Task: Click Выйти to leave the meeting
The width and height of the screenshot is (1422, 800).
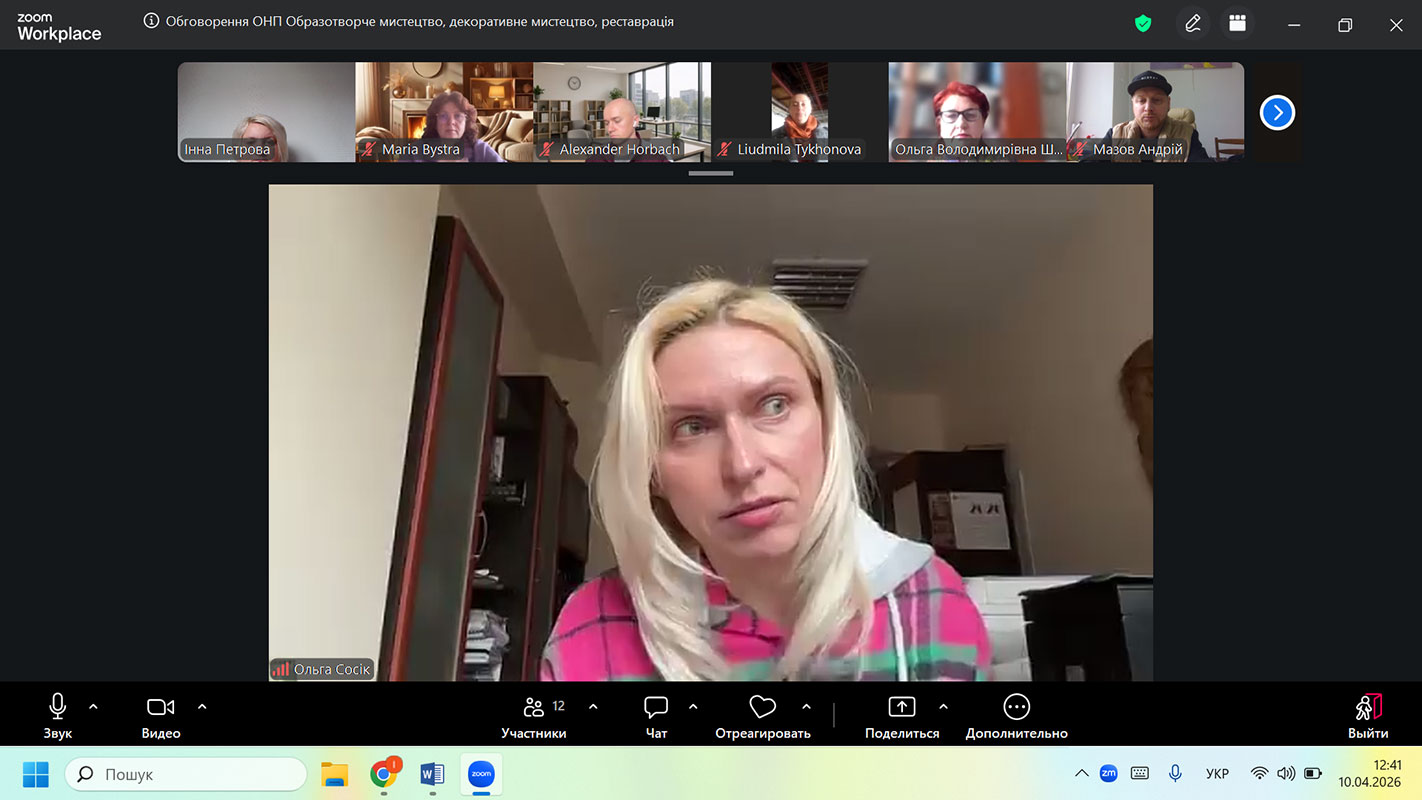Action: pyautogui.click(x=1367, y=715)
